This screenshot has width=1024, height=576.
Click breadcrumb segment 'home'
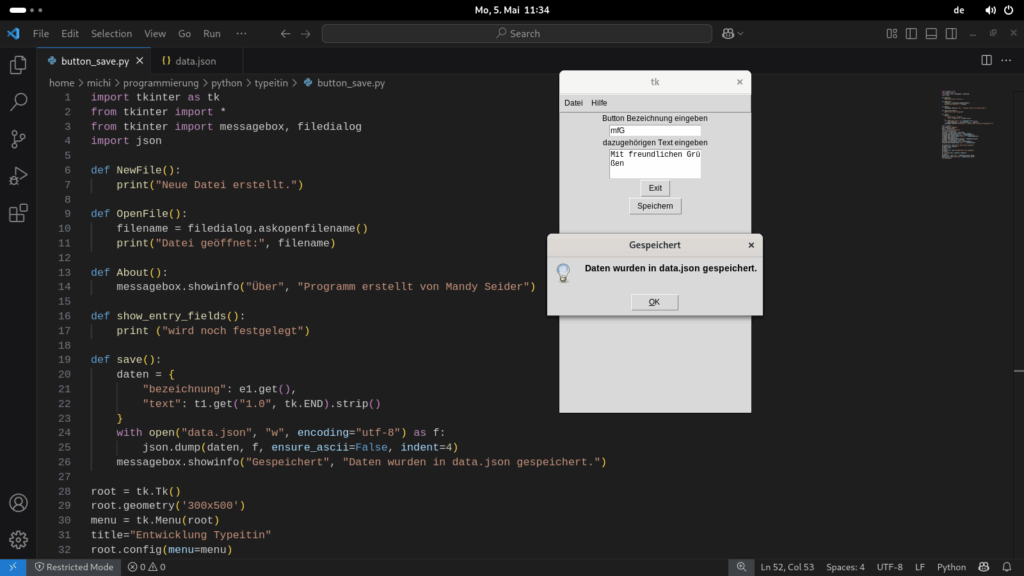[61, 83]
